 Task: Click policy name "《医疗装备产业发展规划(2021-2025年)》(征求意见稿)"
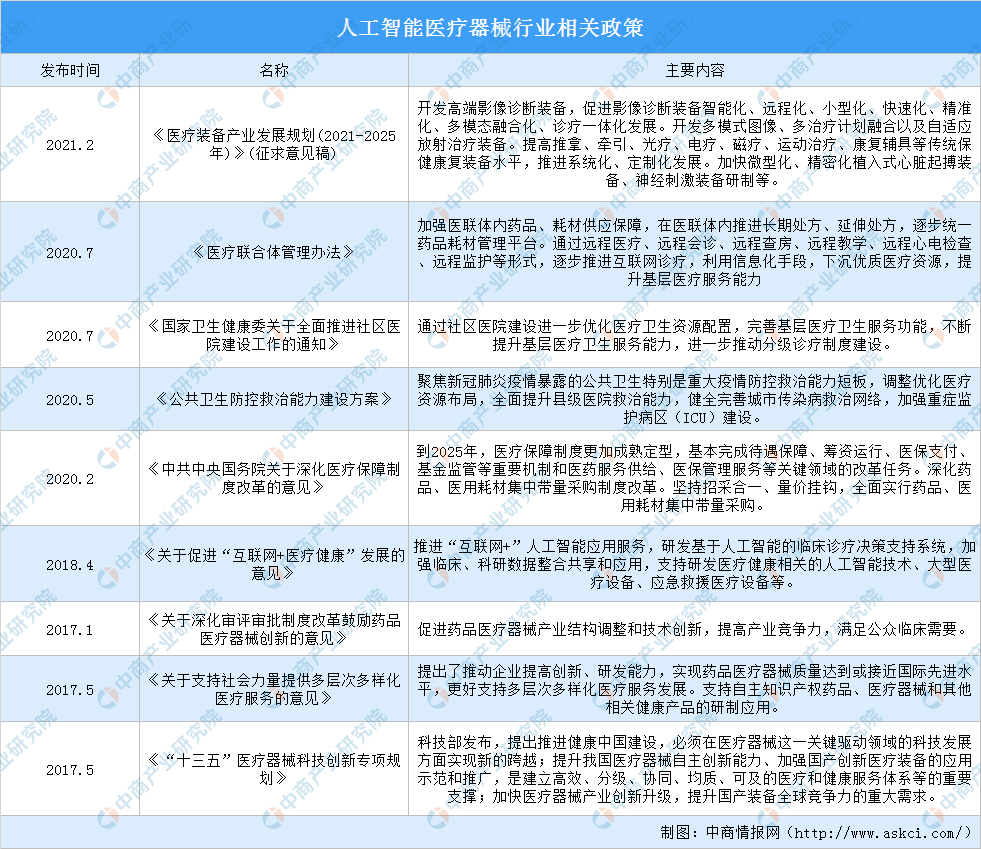(274, 145)
